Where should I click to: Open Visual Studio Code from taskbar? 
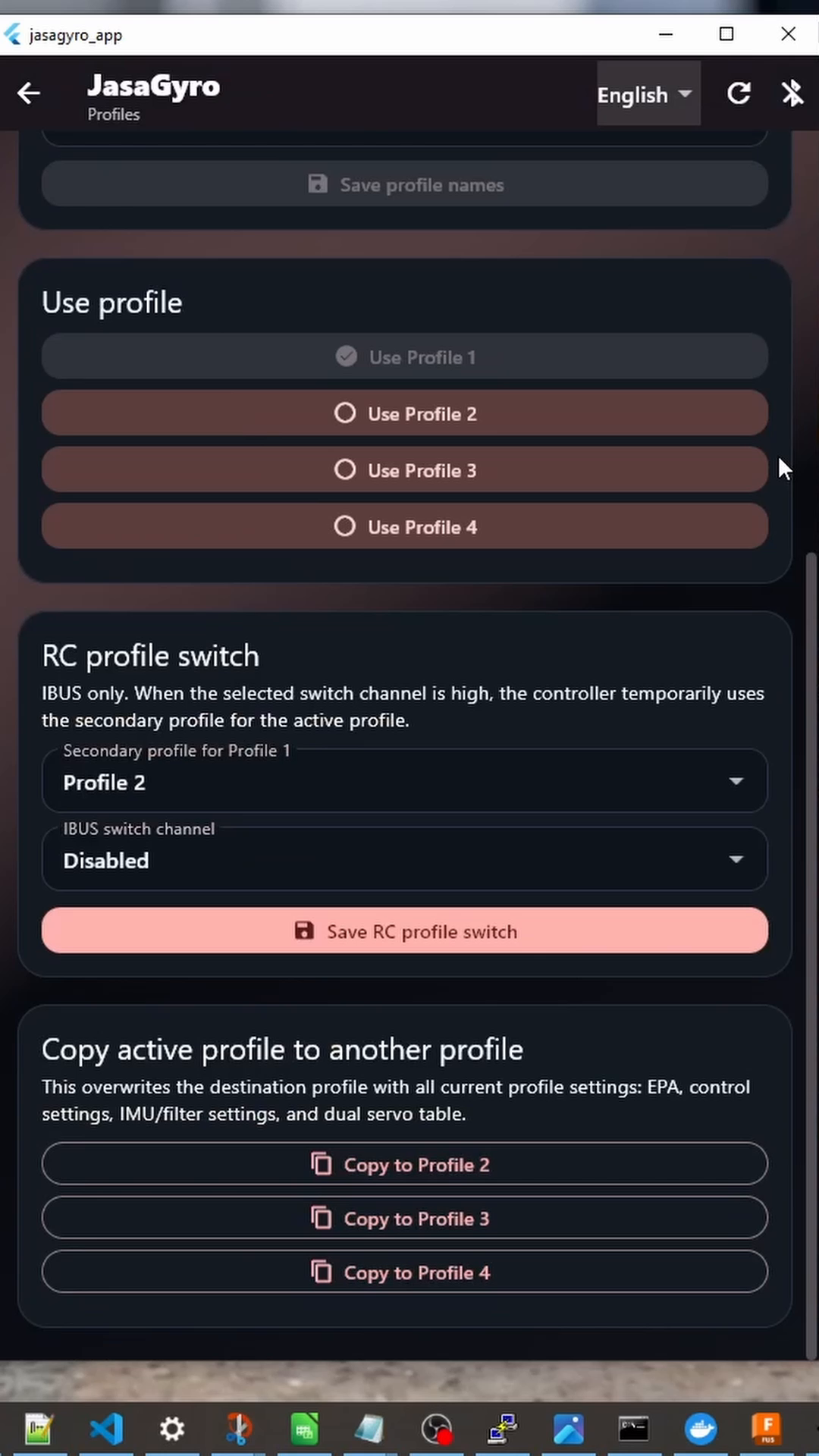[106, 1429]
